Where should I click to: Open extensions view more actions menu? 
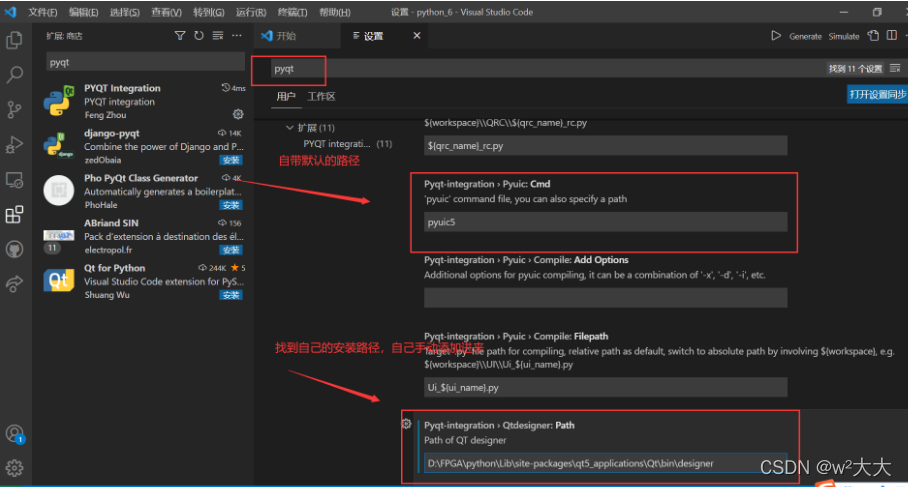237,36
